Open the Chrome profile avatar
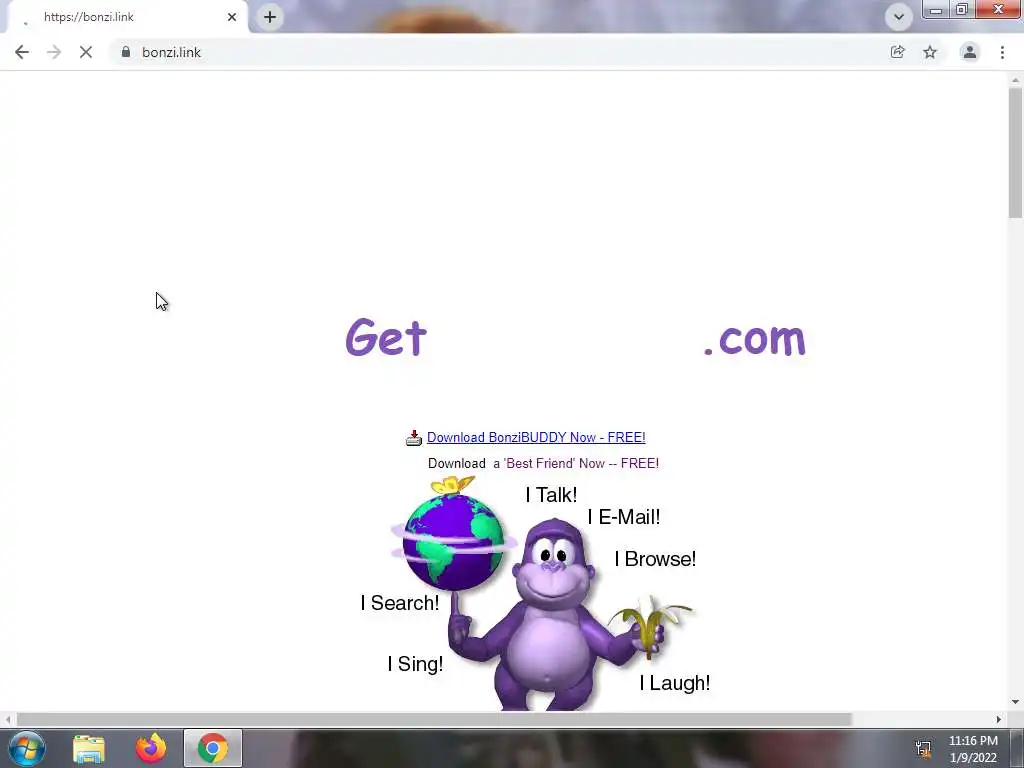 coord(970,52)
